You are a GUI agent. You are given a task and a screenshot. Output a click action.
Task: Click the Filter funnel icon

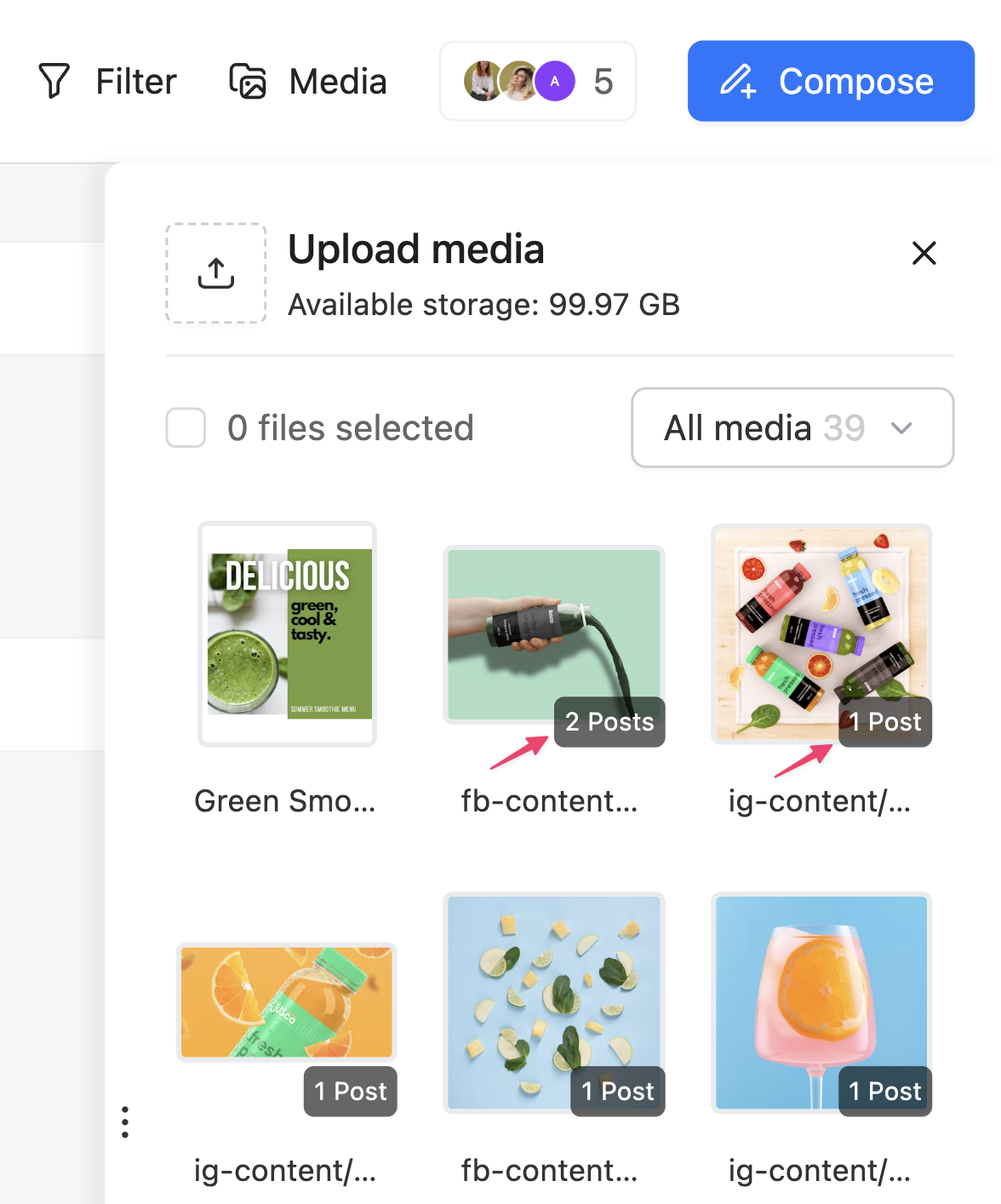[54, 81]
